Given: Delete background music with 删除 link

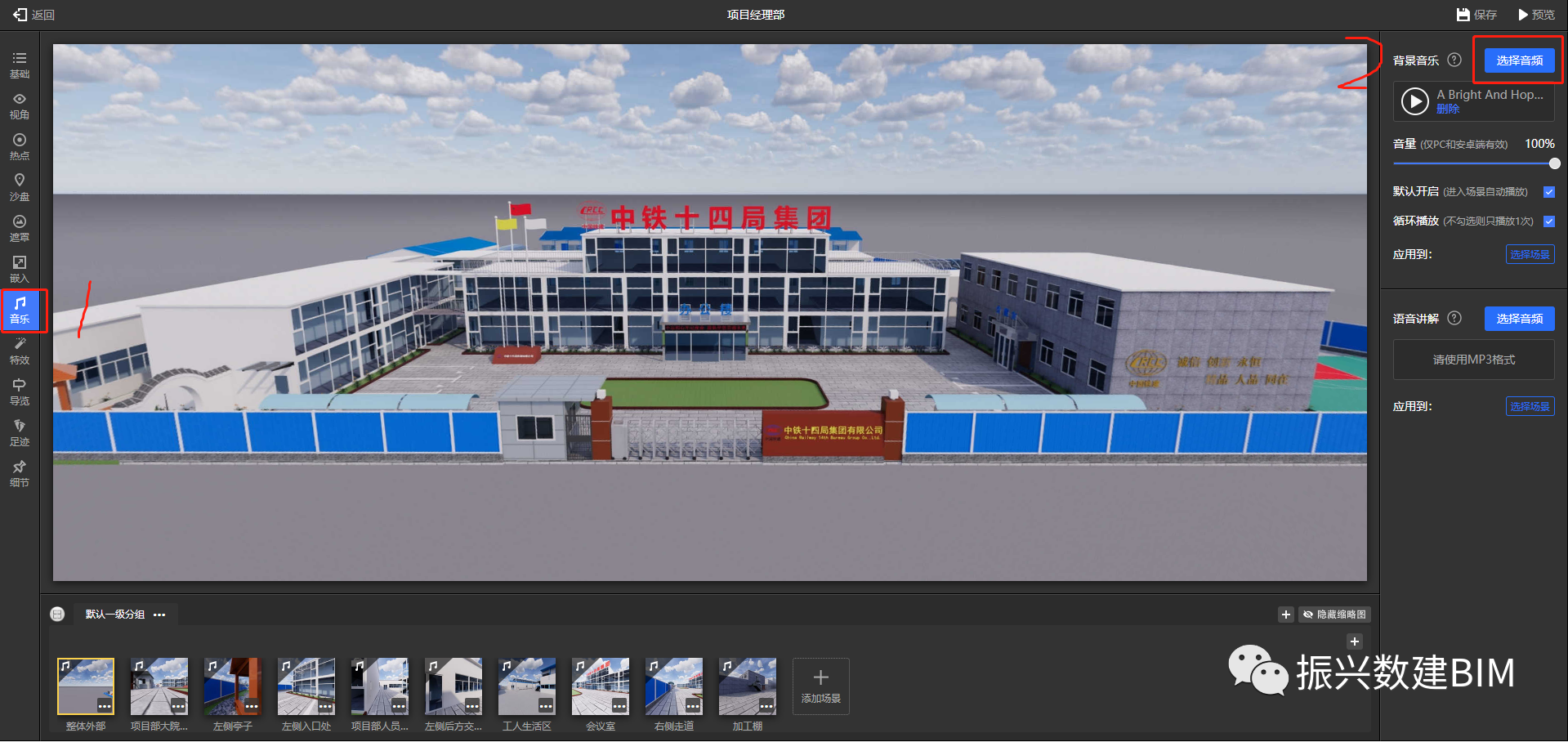Looking at the screenshot, I should tap(1448, 109).
